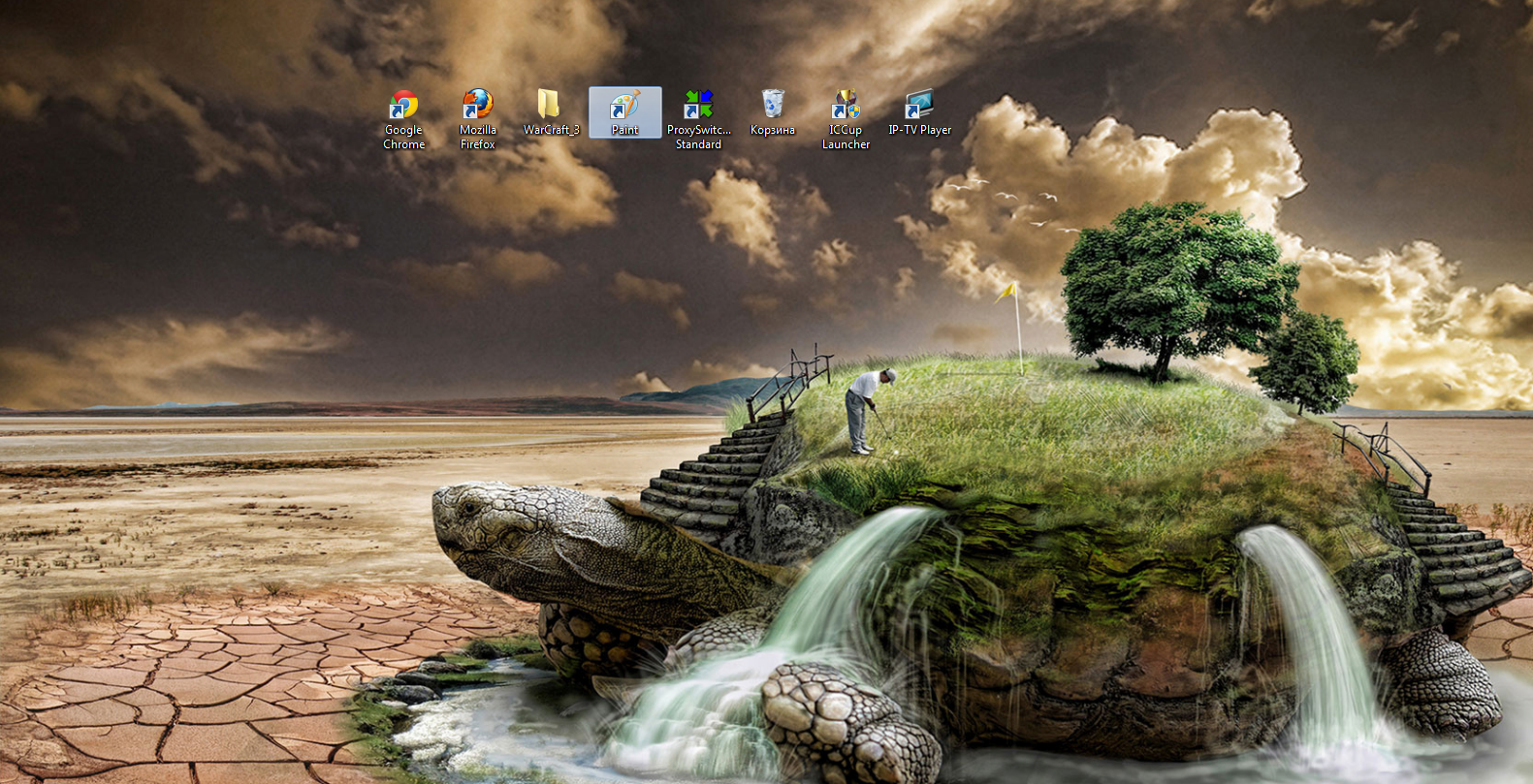
Task: Click the "Google Chrome" label text
Action: click(x=403, y=137)
